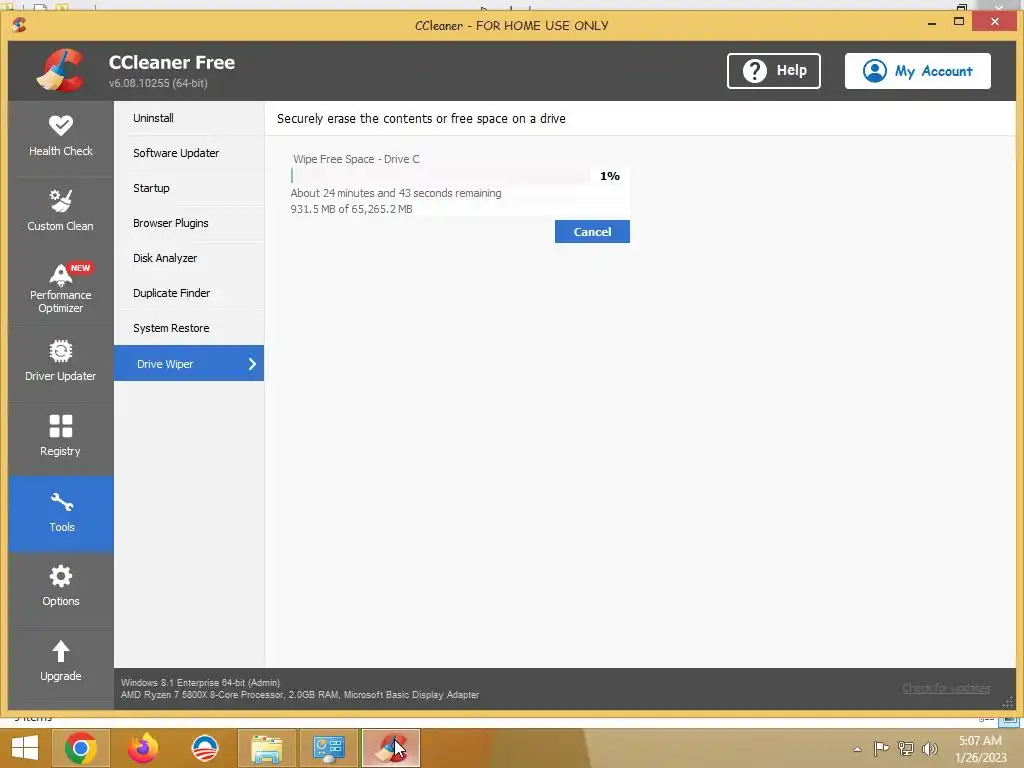Minimize the CCleaner window

[x=932, y=24]
